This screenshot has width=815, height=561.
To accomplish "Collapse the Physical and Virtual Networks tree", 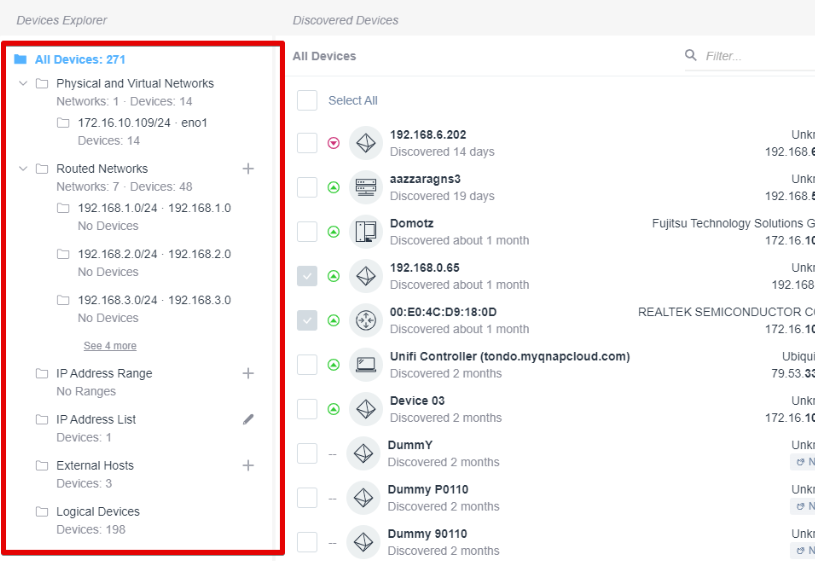I will pos(23,84).
